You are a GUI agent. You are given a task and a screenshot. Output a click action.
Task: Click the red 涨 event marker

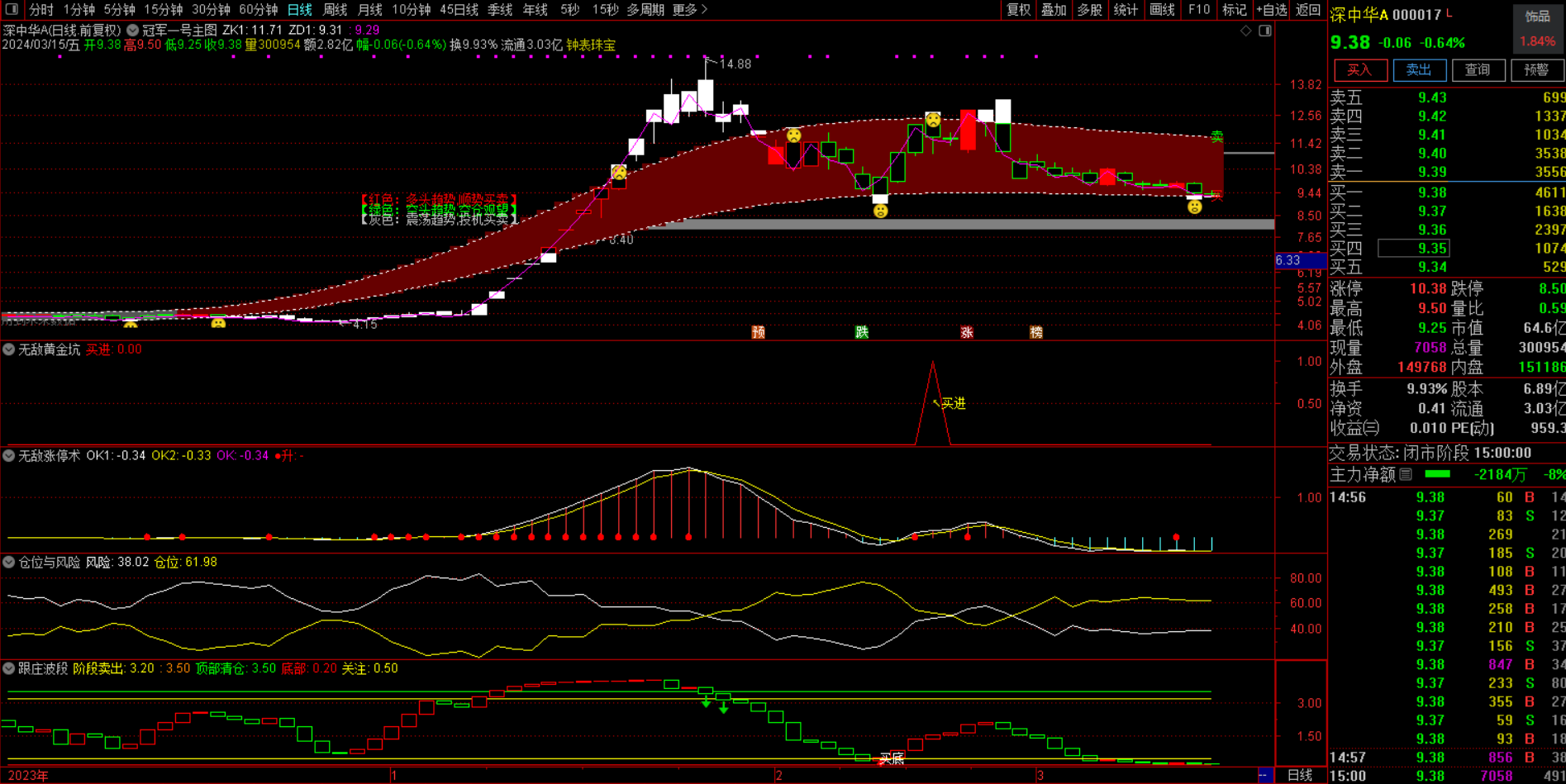[967, 332]
